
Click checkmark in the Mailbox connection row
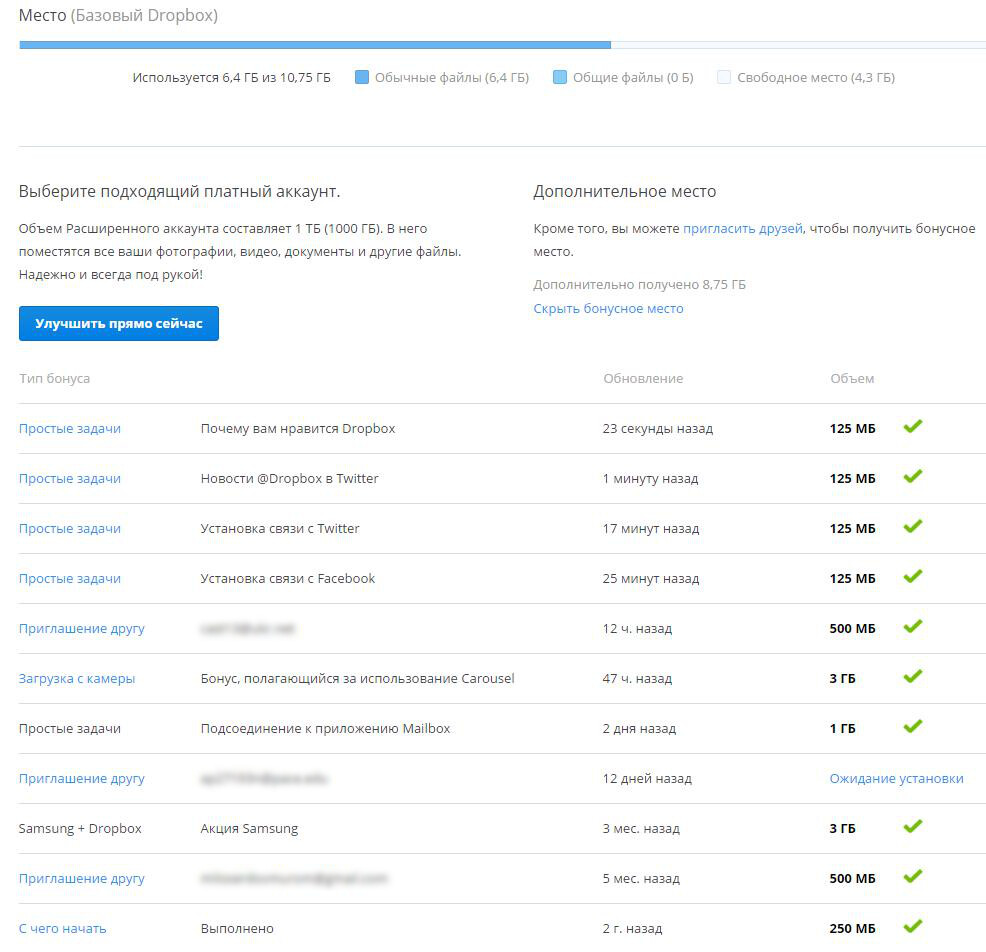[x=912, y=727]
